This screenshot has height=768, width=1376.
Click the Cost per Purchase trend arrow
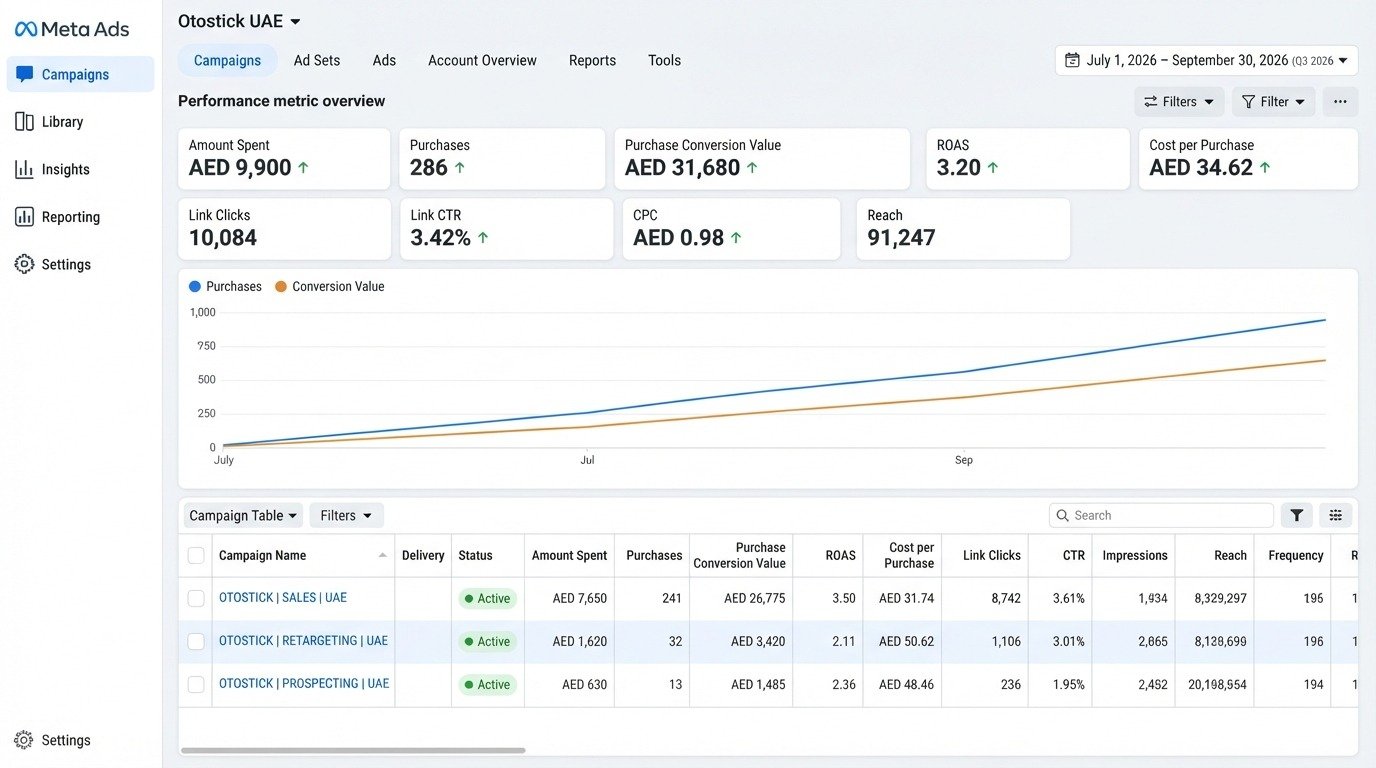click(1265, 168)
